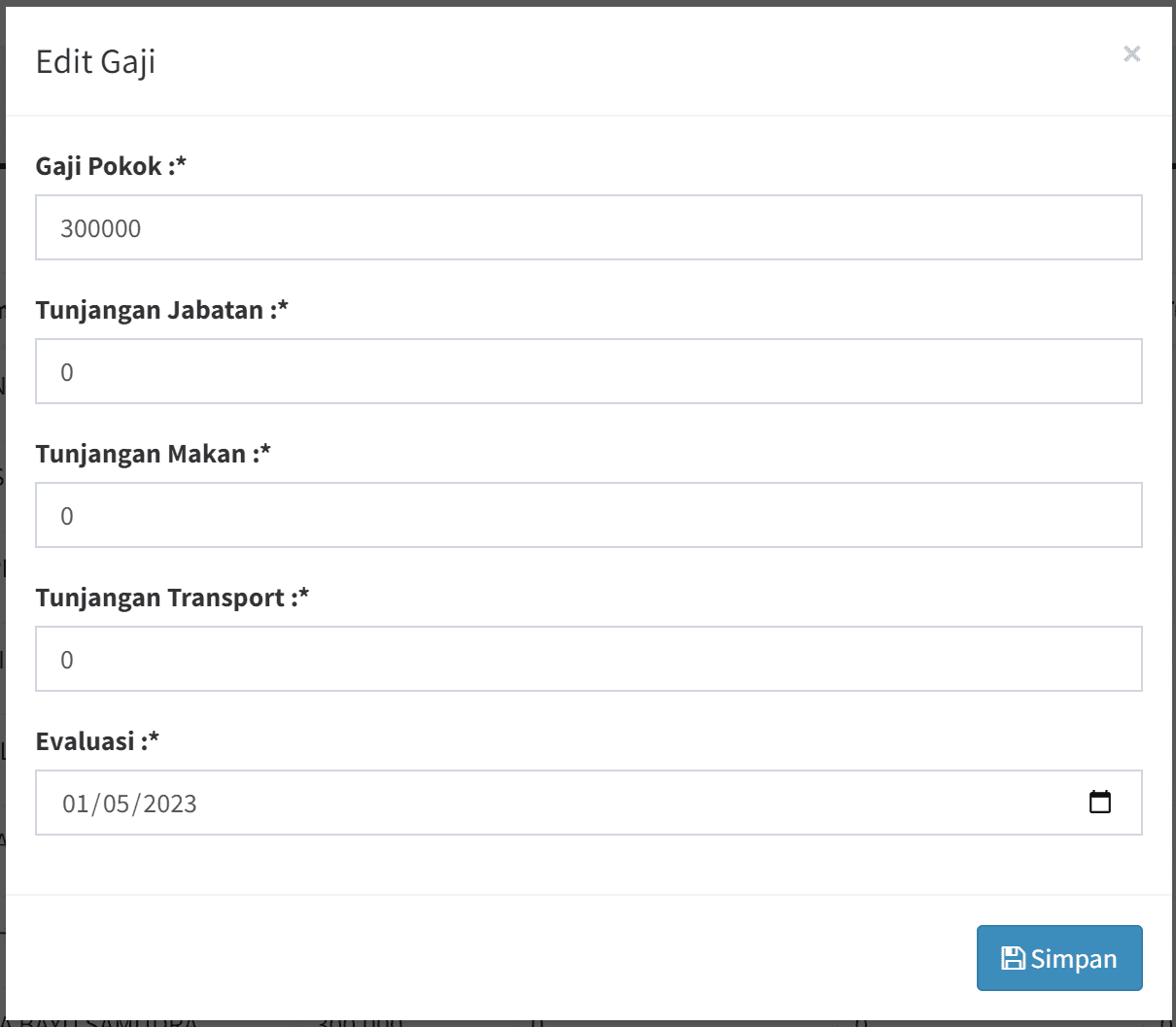1176x1027 pixels.
Task: Close the Edit Gaji dialog
Action: (x=1131, y=54)
